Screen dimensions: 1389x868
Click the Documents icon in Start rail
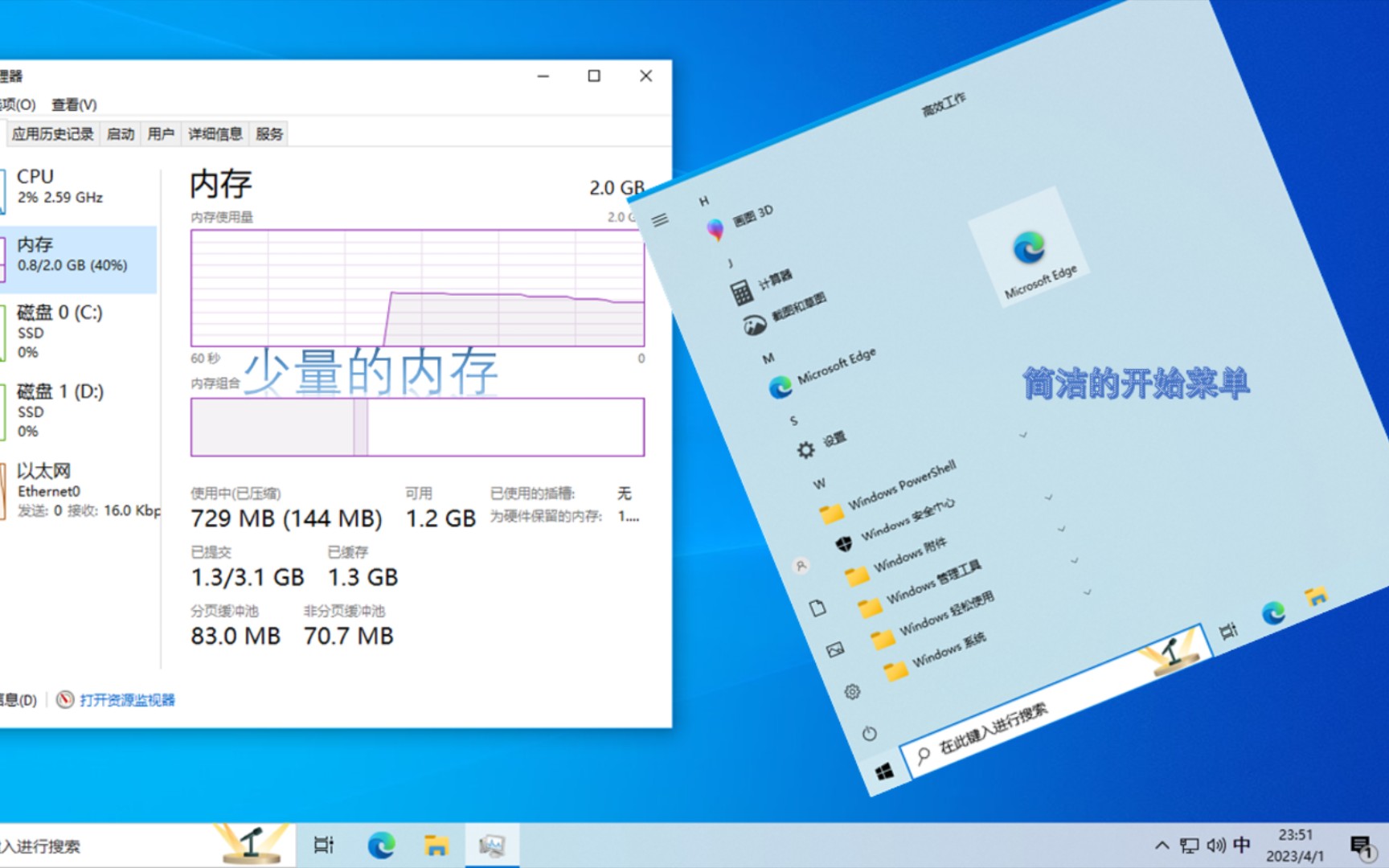pyautogui.click(x=817, y=608)
